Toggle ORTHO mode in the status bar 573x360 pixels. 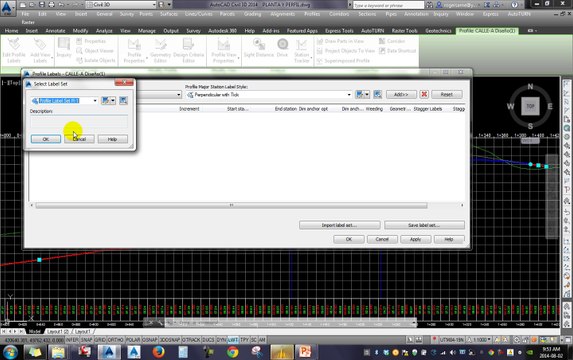[116, 340]
